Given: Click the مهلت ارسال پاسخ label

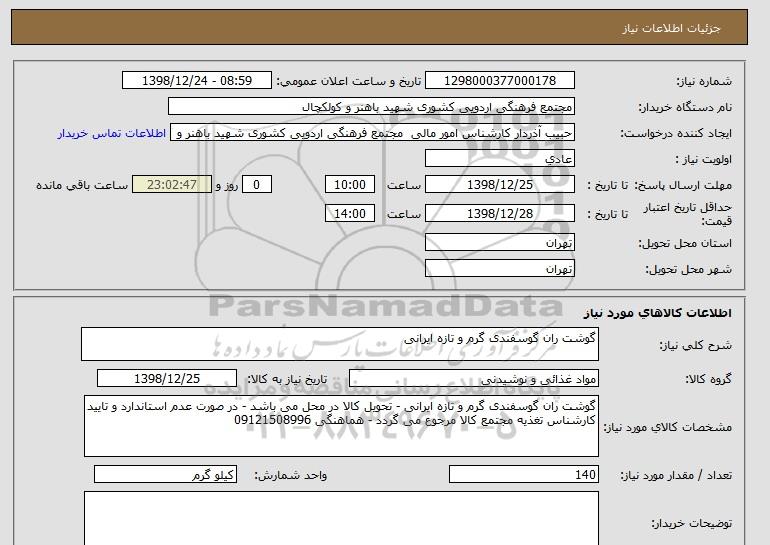Looking at the screenshot, I should pos(683,186).
